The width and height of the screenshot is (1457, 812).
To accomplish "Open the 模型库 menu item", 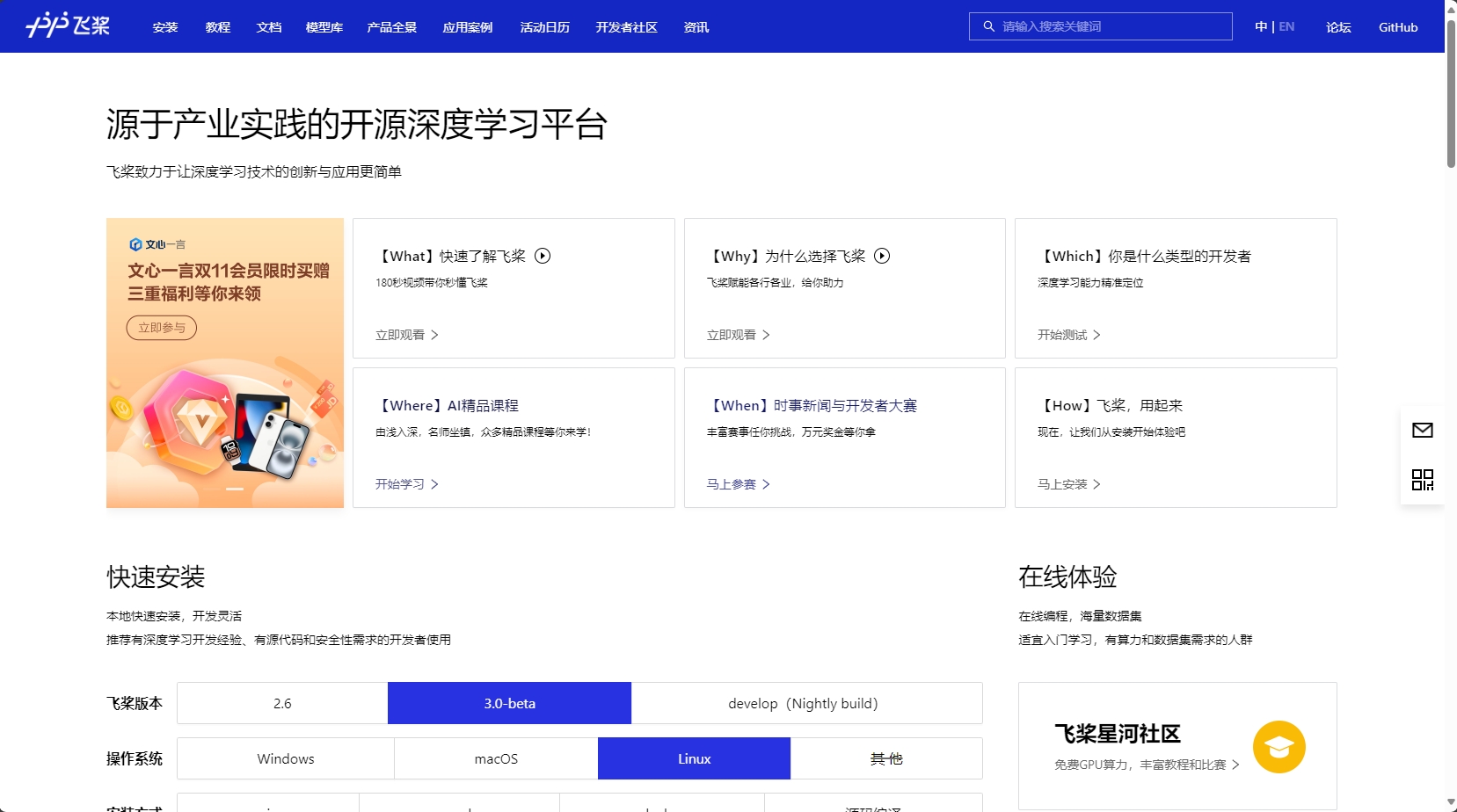I will coord(324,27).
